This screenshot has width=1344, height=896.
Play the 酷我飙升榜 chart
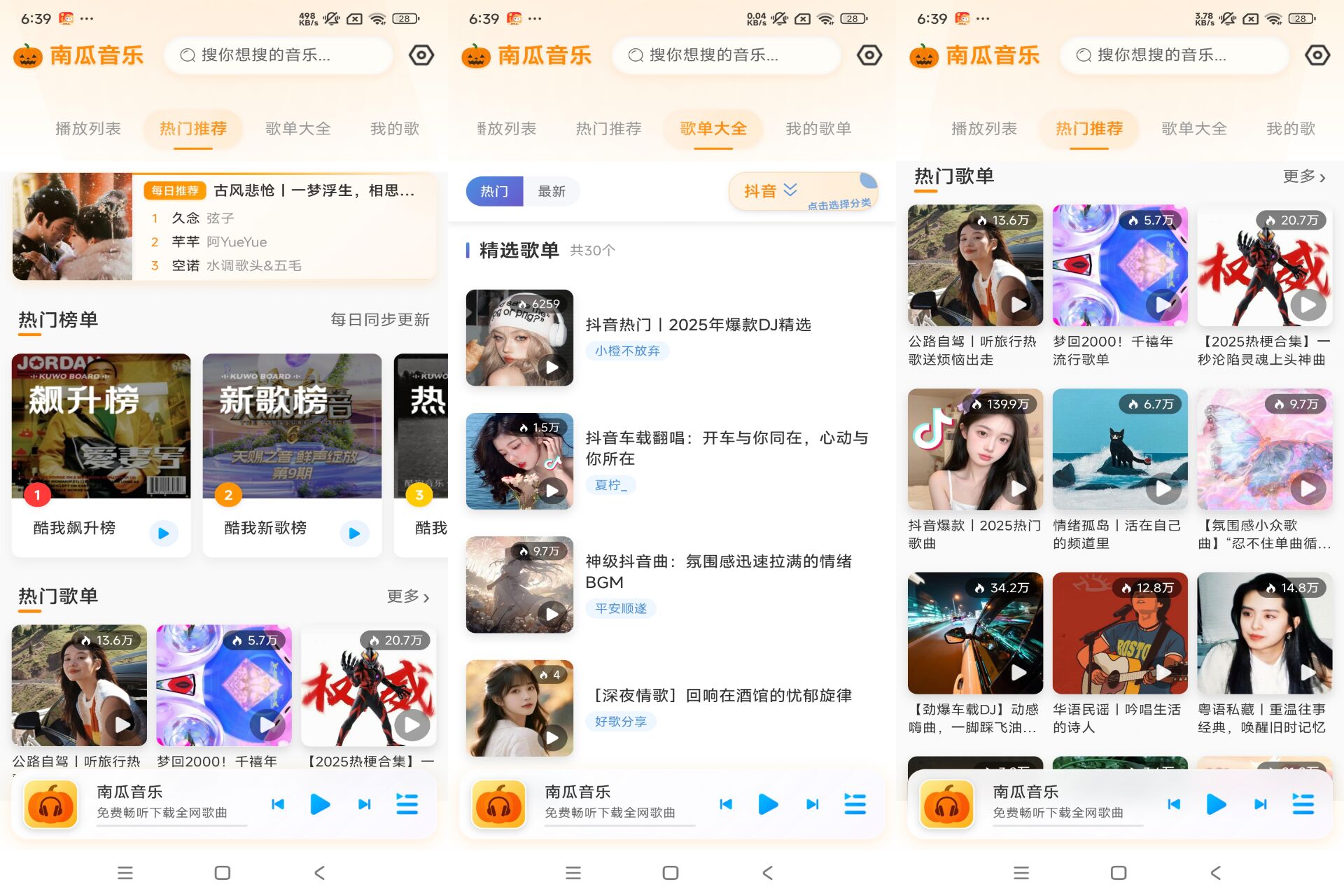click(164, 533)
